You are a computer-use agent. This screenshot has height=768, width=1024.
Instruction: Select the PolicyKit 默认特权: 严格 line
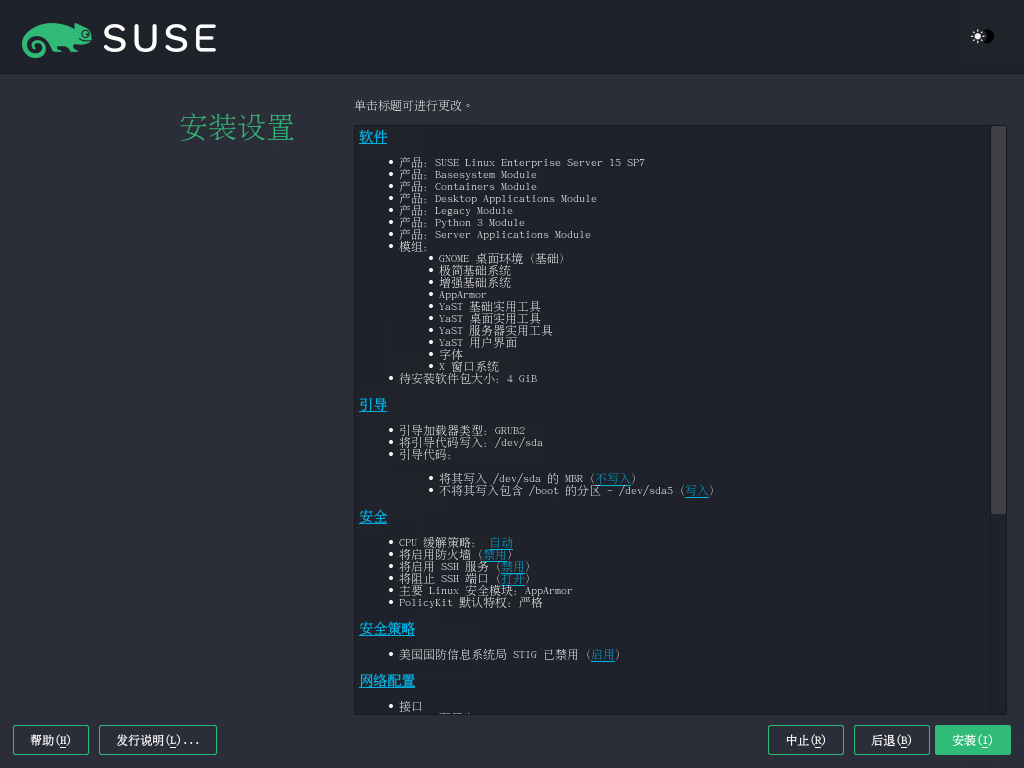(x=471, y=603)
